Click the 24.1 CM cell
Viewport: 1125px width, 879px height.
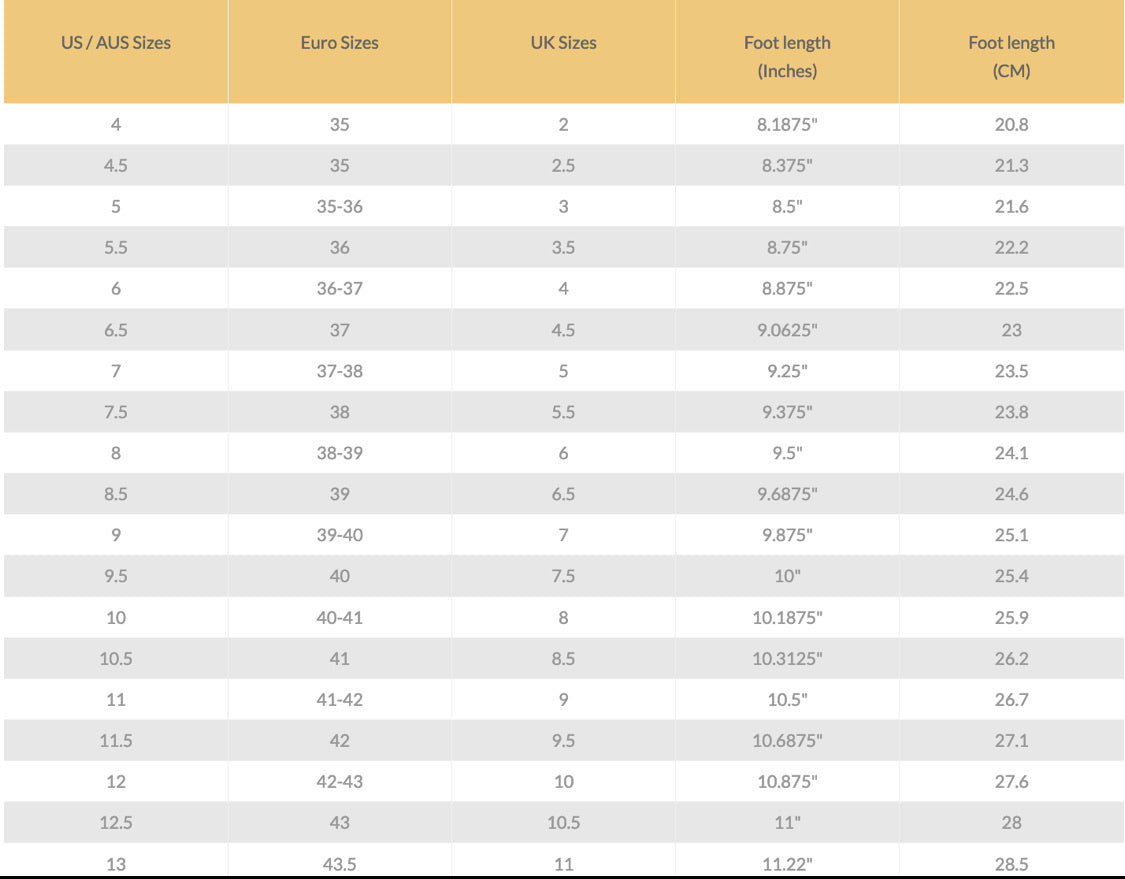tap(1011, 453)
